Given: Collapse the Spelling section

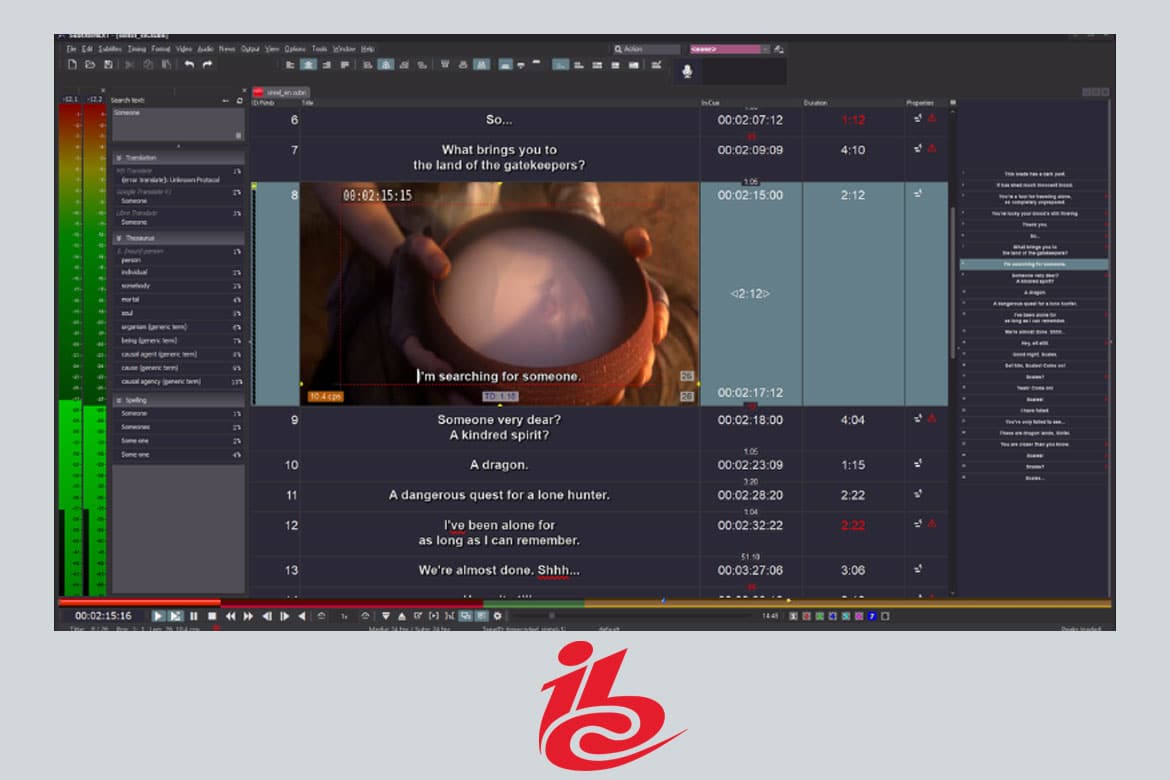Looking at the screenshot, I should [x=119, y=401].
